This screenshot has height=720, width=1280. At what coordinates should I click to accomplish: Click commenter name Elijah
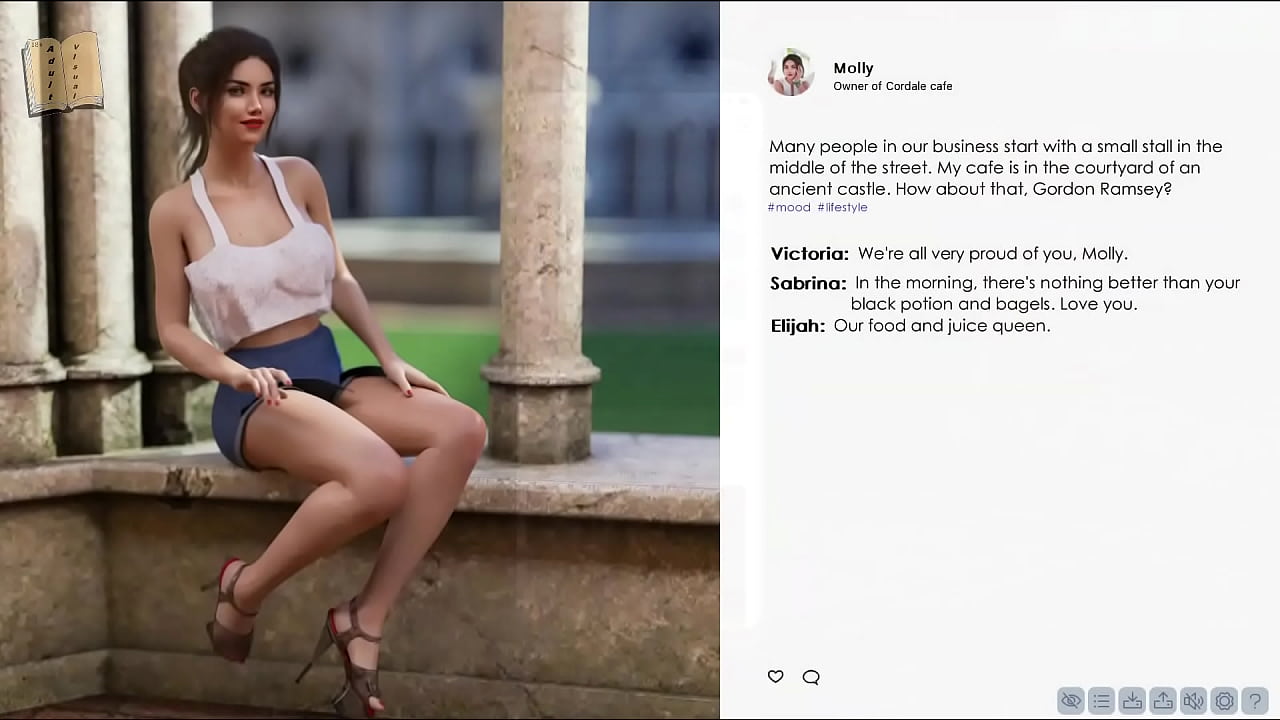click(x=797, y=326)
